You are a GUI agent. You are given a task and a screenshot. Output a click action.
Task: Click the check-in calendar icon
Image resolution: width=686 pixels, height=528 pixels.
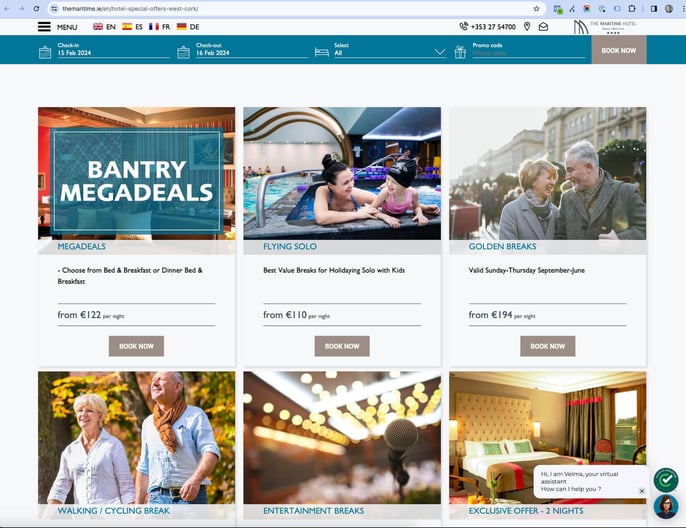click(45, 52)
